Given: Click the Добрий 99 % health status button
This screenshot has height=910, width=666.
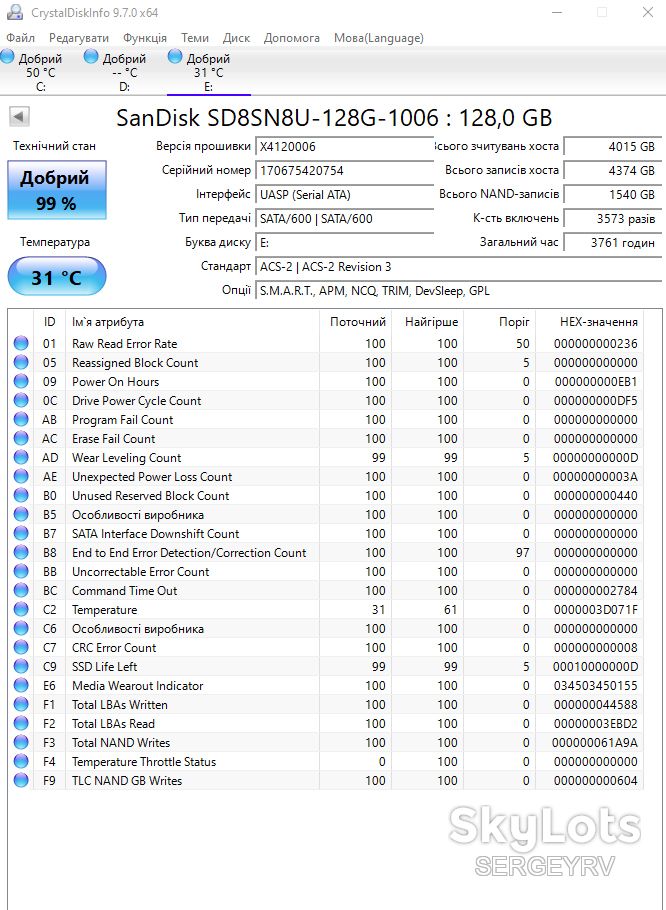Looking at the screenshot, I should pos(56,190).
